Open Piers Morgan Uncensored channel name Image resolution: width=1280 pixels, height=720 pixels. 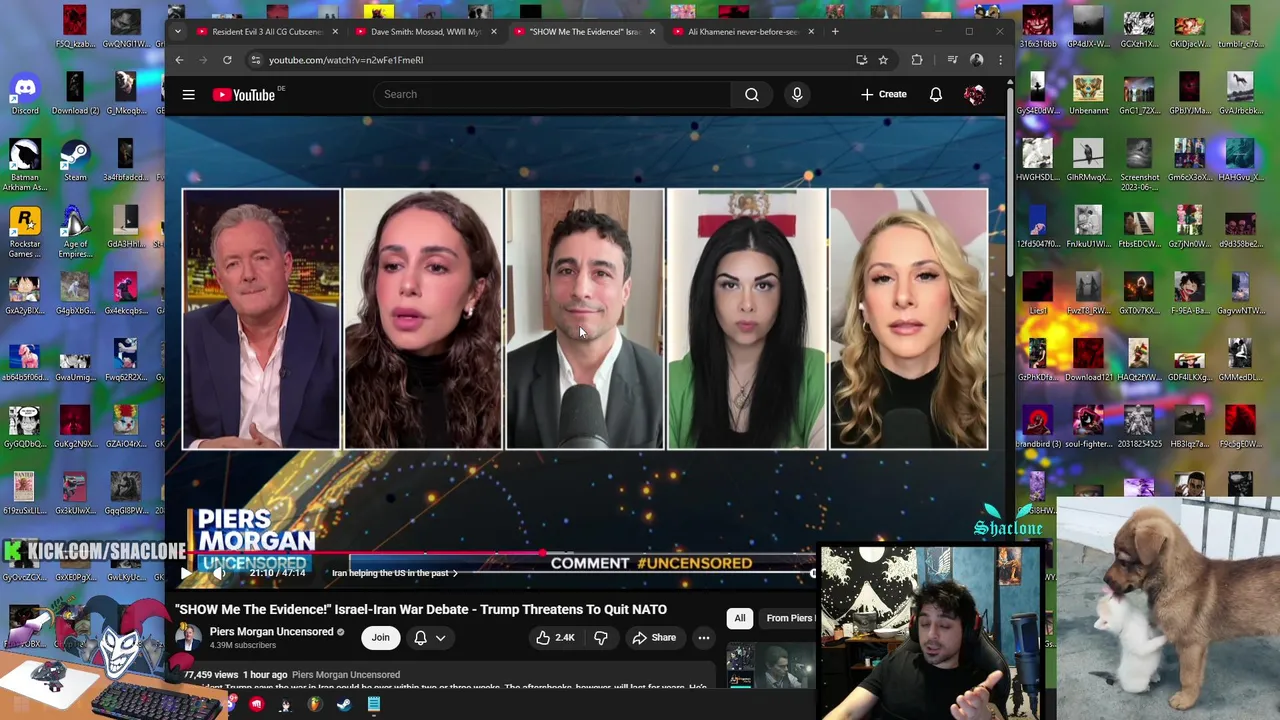click(271, 632)
